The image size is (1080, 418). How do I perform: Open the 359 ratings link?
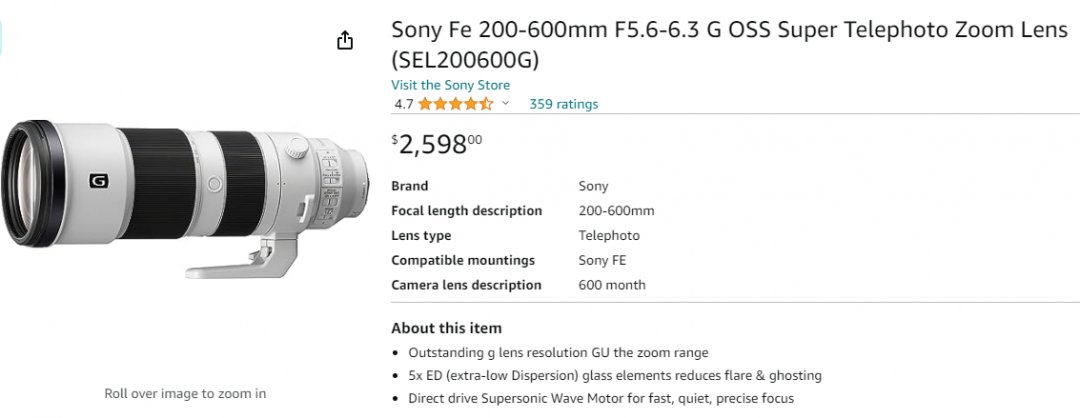pos(563,104)
